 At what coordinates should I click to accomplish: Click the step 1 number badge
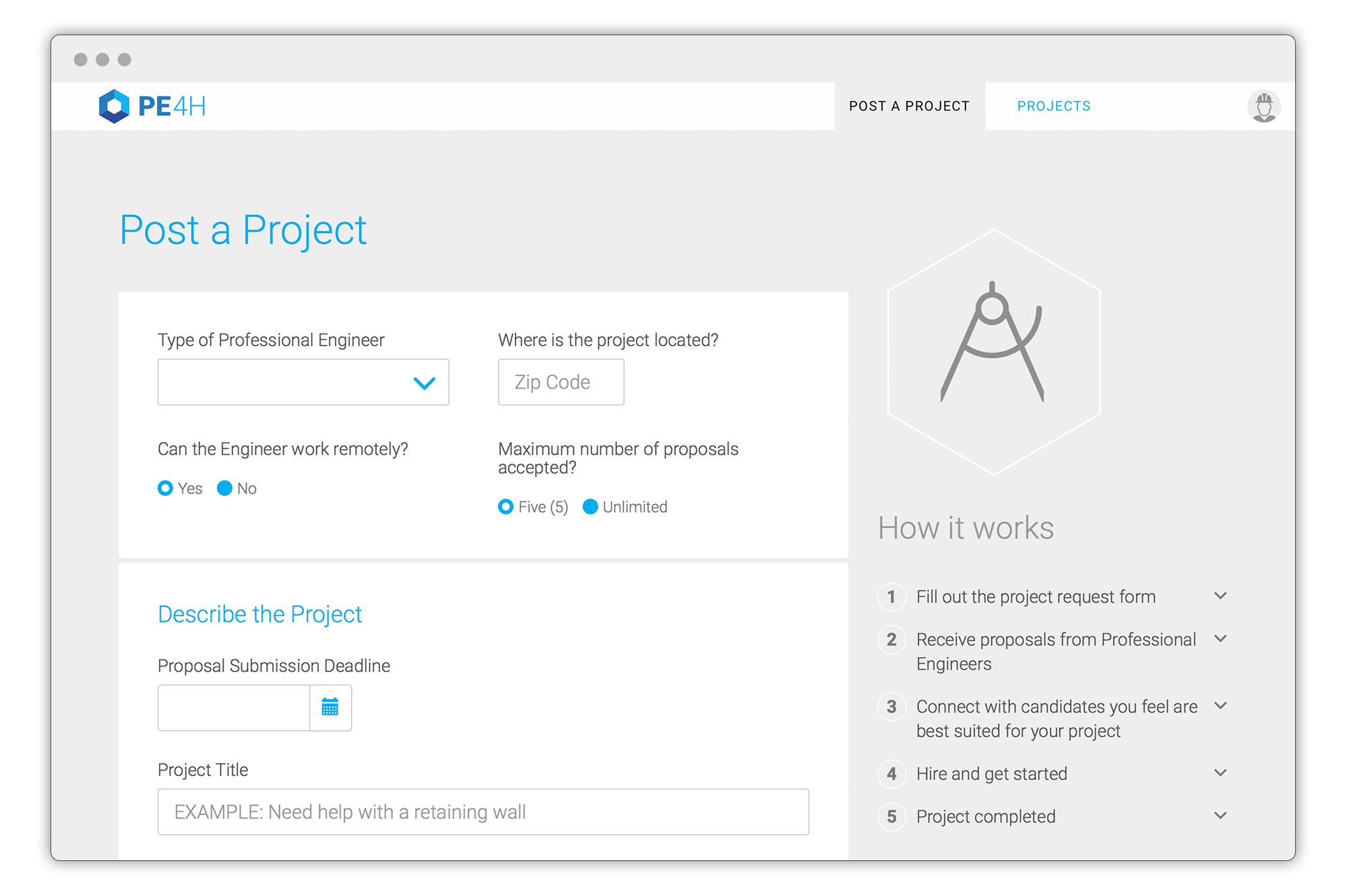[x=892, y=597]
